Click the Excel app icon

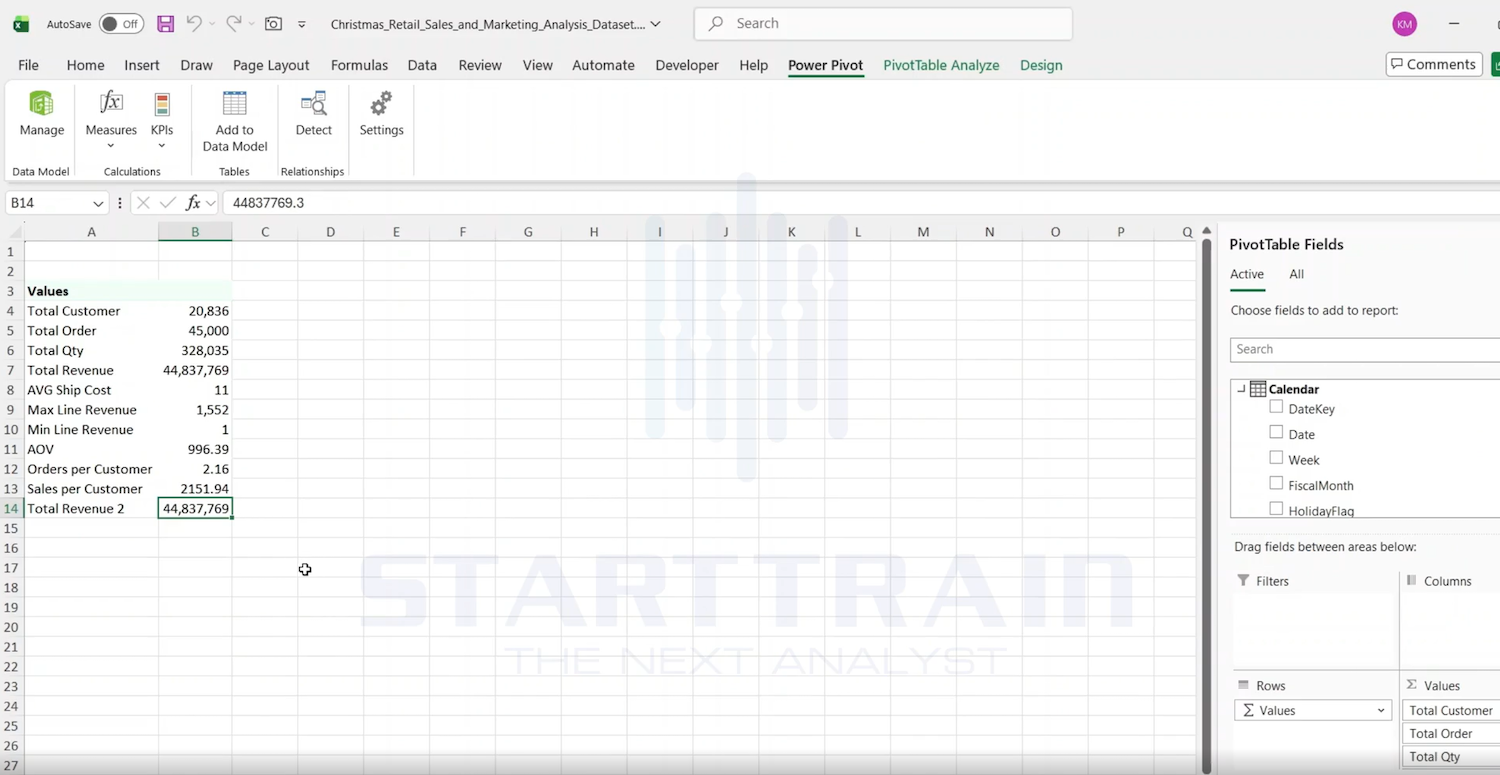click(21, 23)
